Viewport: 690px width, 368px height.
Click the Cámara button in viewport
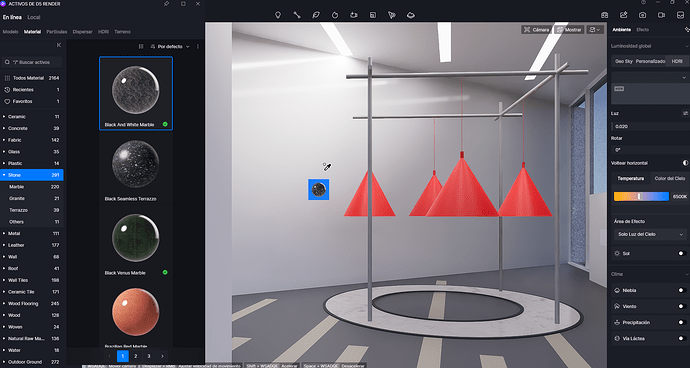[x=536, y=29]
